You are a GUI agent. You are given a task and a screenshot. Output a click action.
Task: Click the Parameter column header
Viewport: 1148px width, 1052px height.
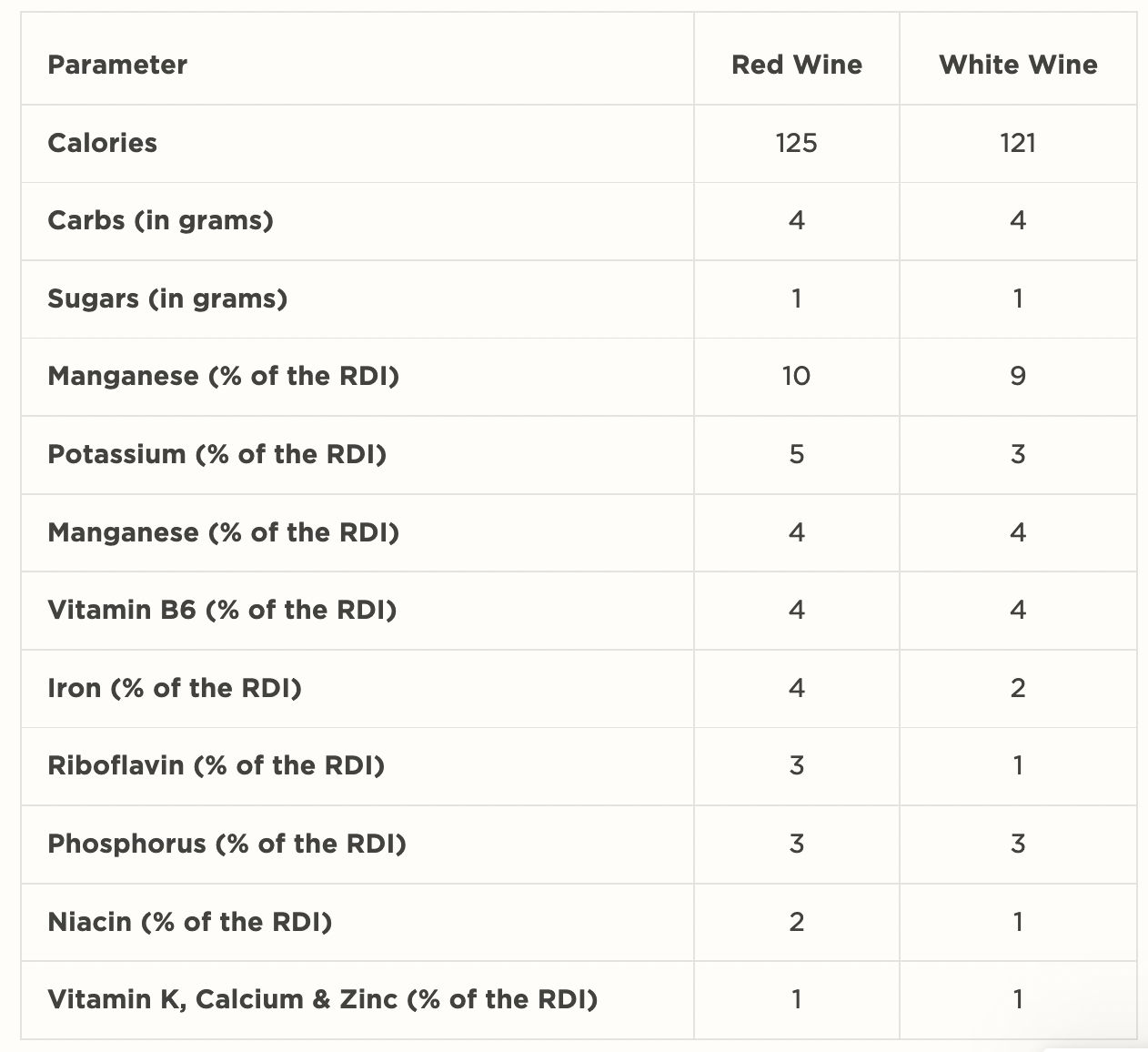coord(117,65)
